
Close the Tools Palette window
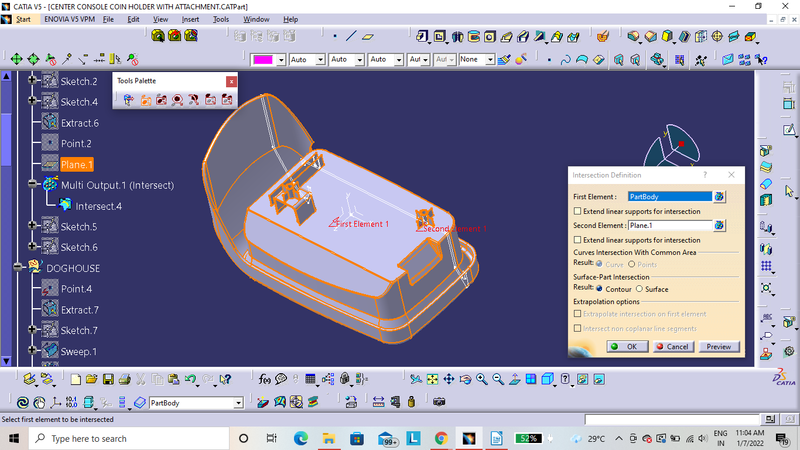tap(231, 81)
